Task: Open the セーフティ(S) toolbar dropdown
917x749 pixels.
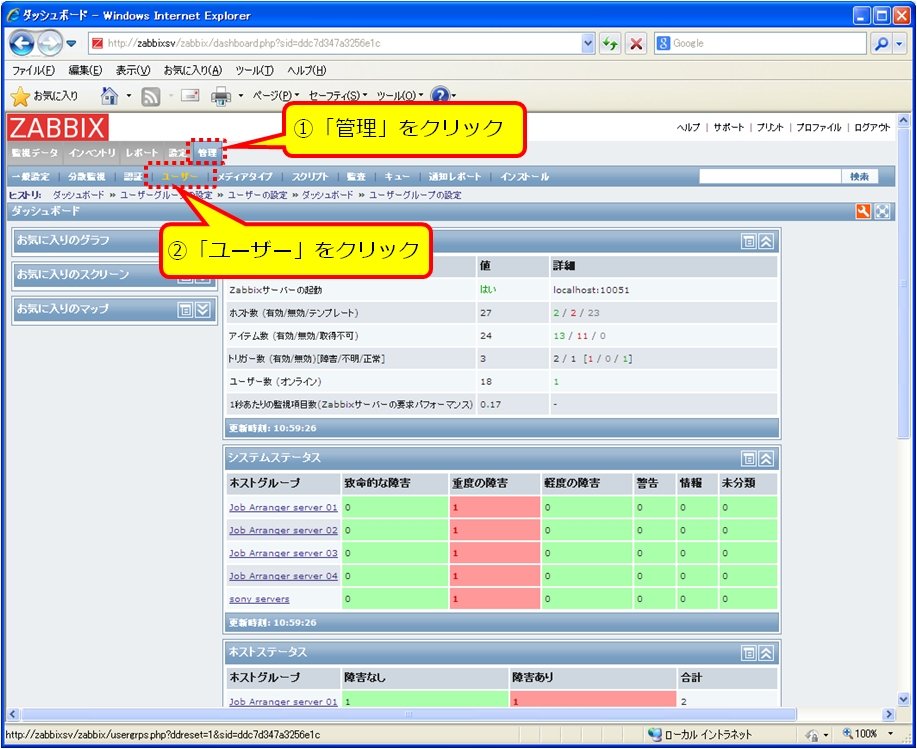Action: tap(338, 95)
